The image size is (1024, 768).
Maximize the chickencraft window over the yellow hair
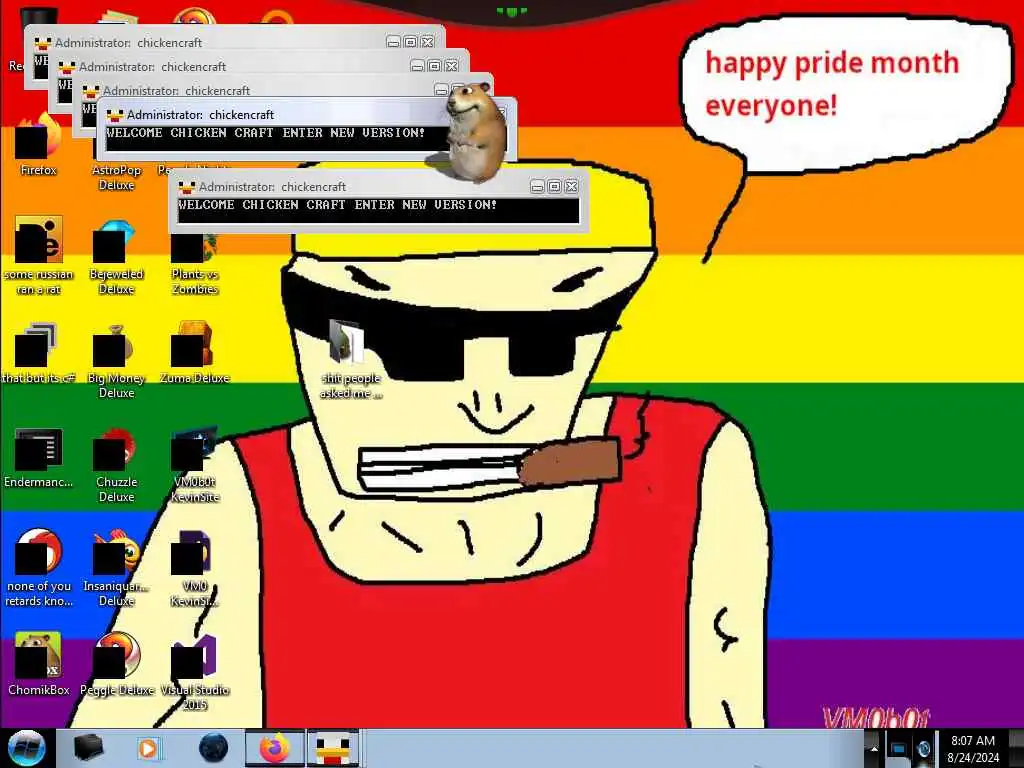554,187
